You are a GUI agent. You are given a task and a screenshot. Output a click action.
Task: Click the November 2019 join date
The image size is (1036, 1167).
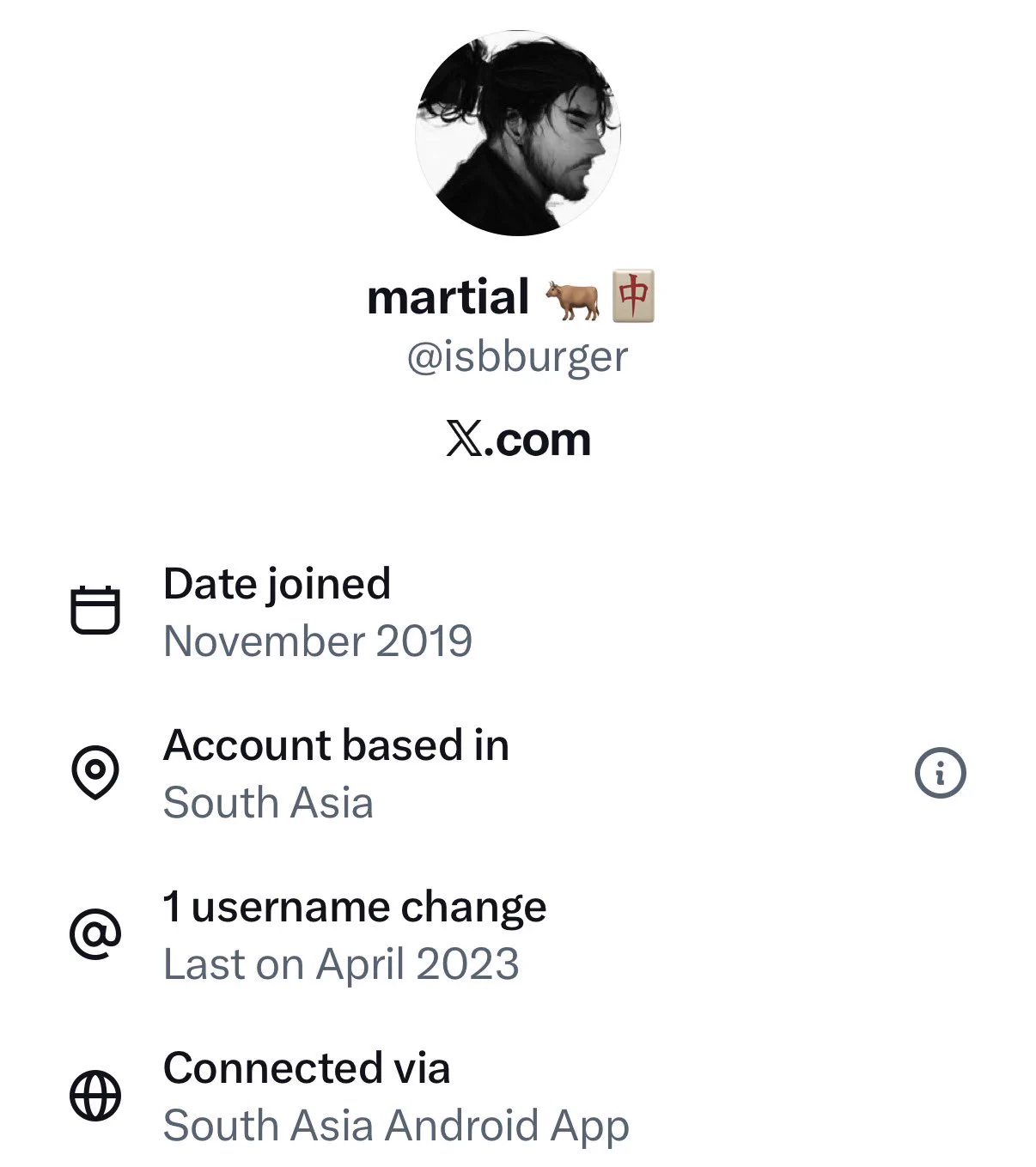coord(318,641)
